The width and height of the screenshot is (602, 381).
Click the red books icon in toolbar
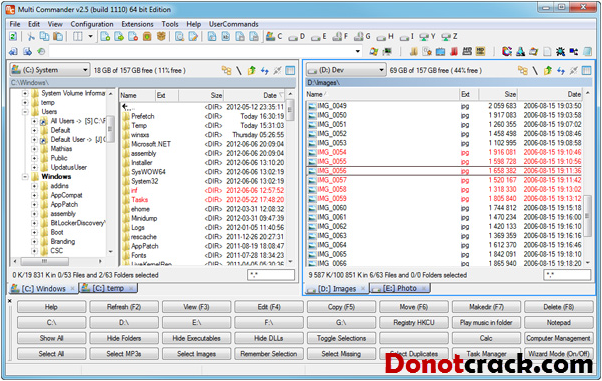[454, 51]
